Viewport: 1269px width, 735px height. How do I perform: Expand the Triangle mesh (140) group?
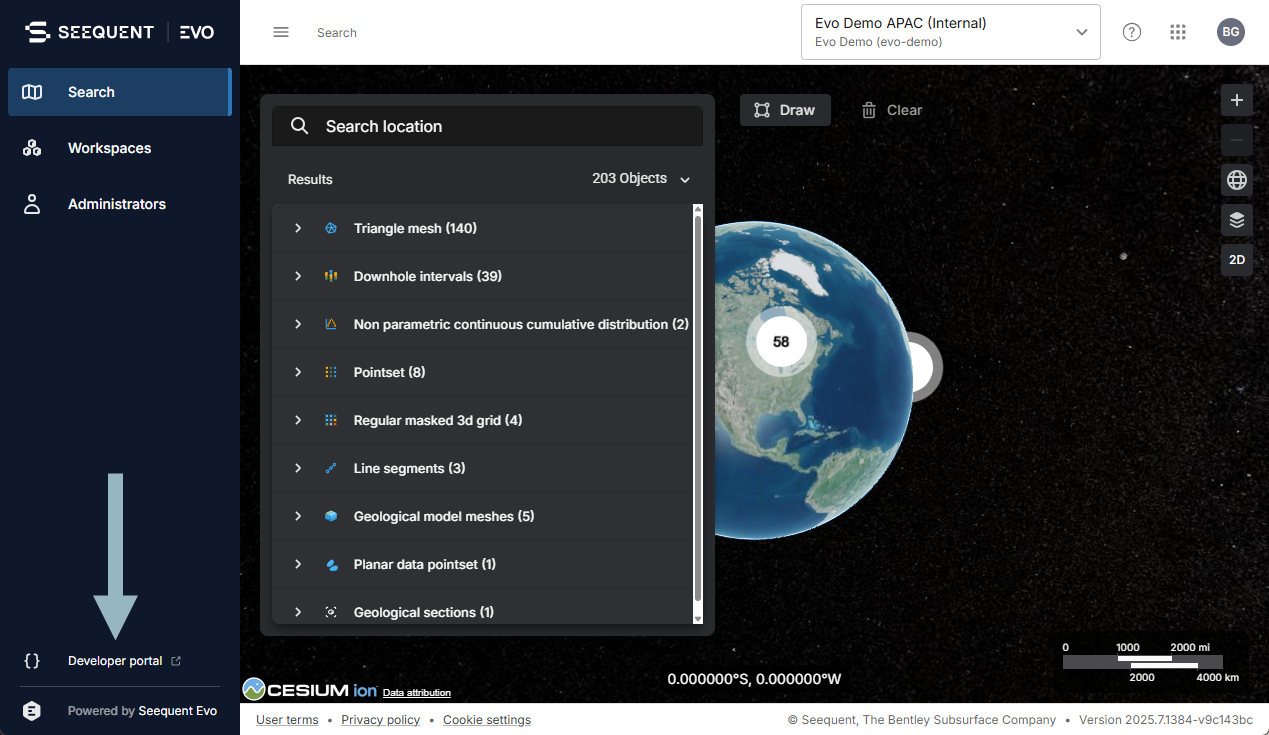click(298, 228)
